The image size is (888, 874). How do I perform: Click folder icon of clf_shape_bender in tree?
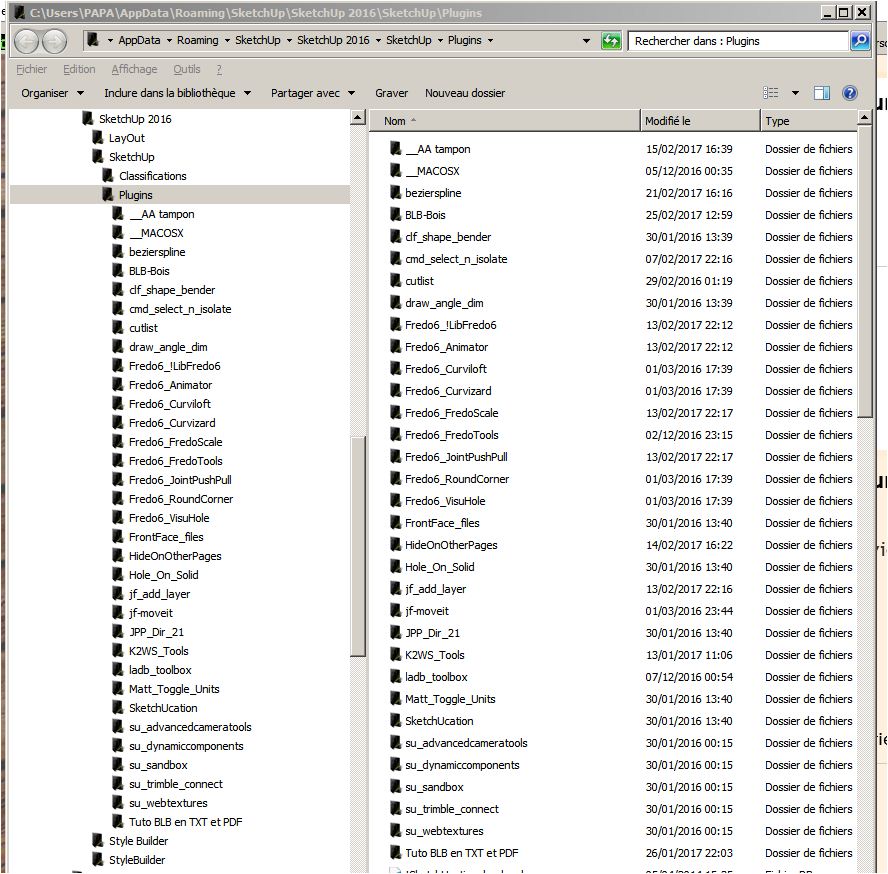[x=117, y=289]
